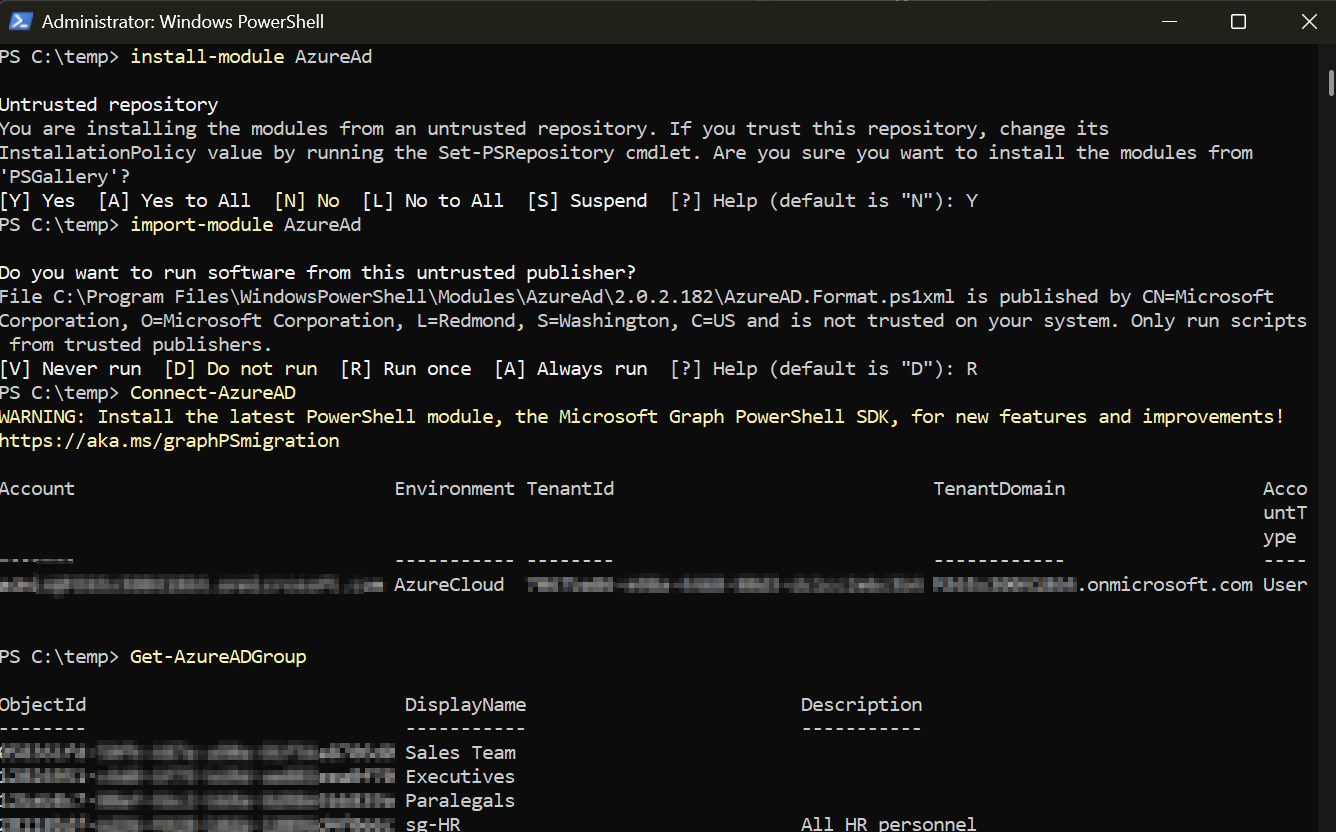The height and width of the screenshot is (832, 1336).
Task: Select the 'Connect-AzureAD' command text
Action: pyautogui.click(x=213, y=393)
